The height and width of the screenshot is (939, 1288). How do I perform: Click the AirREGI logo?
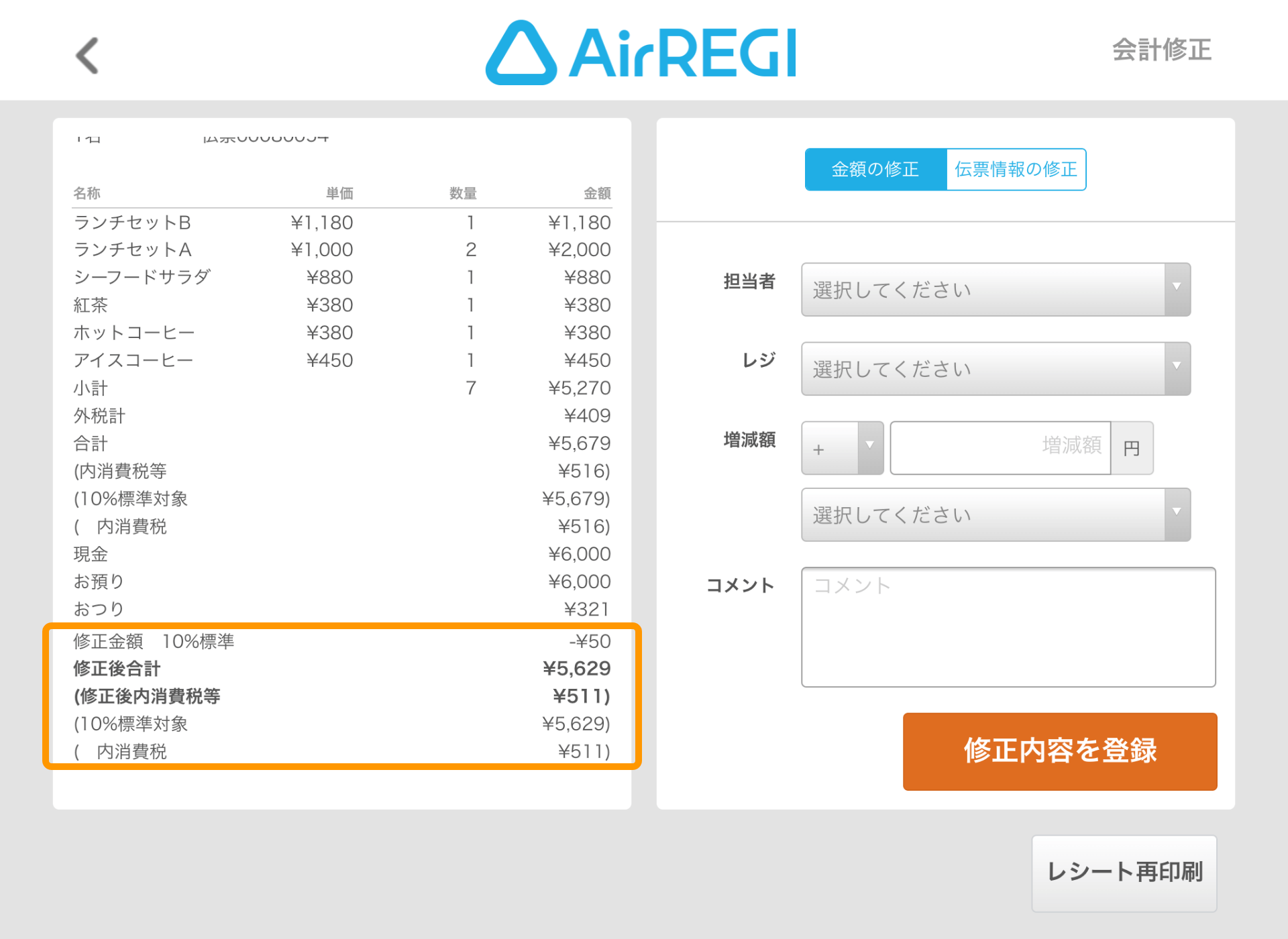point(641,53)
